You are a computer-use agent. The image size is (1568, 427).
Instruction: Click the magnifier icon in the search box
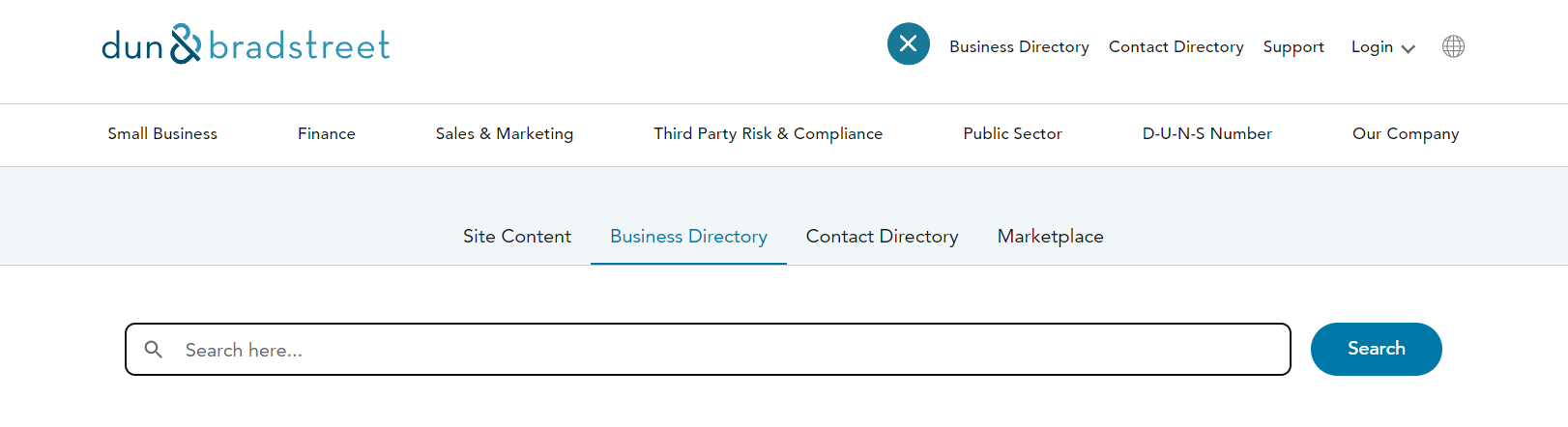[x=153, y=349]
